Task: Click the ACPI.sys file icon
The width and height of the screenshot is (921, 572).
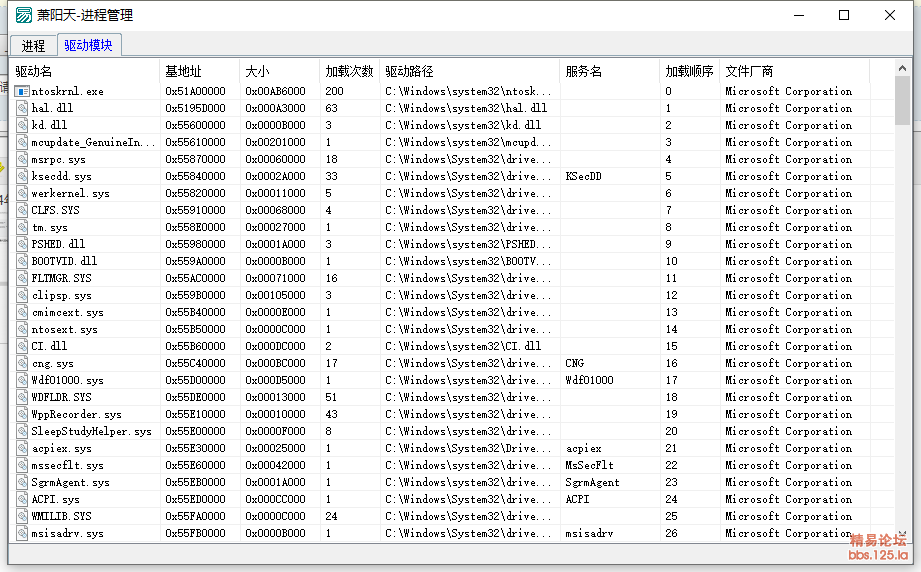Action: point(22,499)
